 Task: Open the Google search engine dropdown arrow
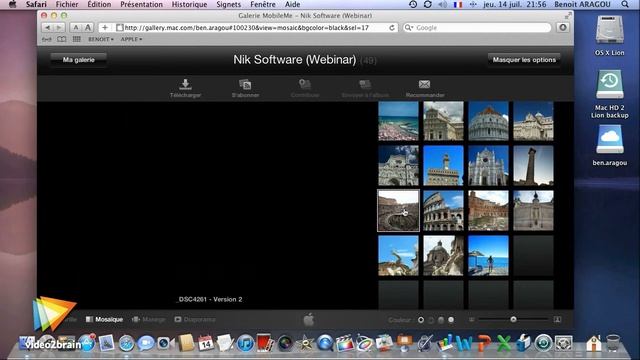click(409, 28)
